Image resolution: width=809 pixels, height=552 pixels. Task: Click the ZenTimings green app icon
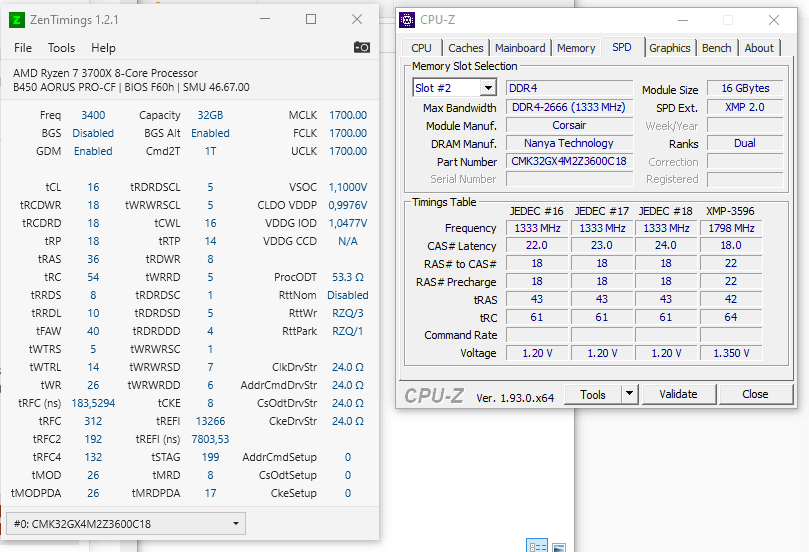tap(17, 20)
